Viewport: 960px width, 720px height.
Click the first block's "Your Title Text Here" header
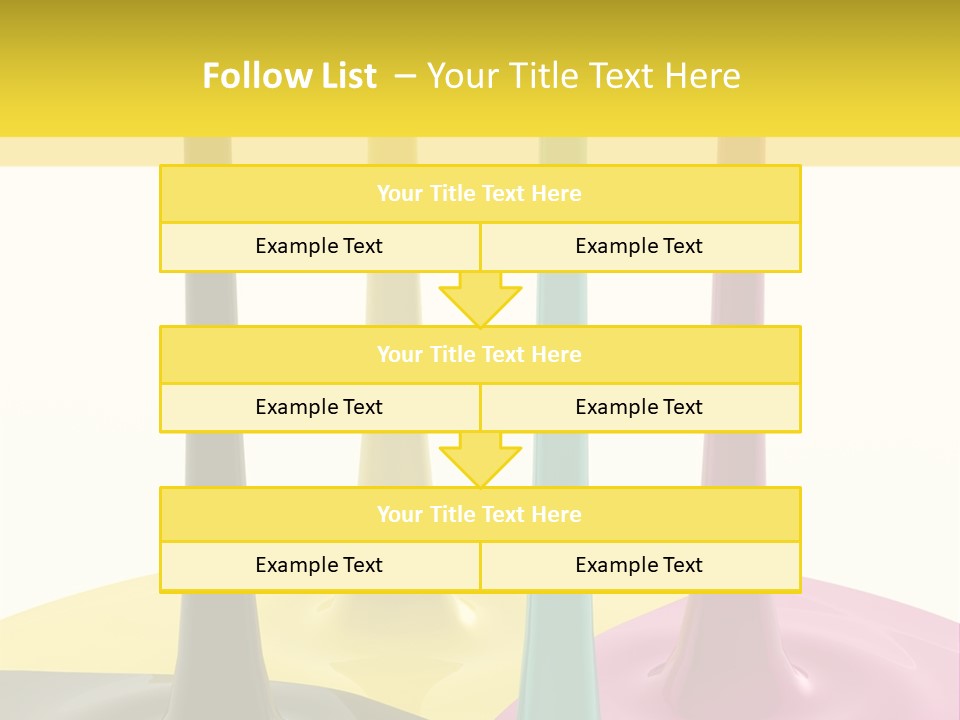[479, 194]
